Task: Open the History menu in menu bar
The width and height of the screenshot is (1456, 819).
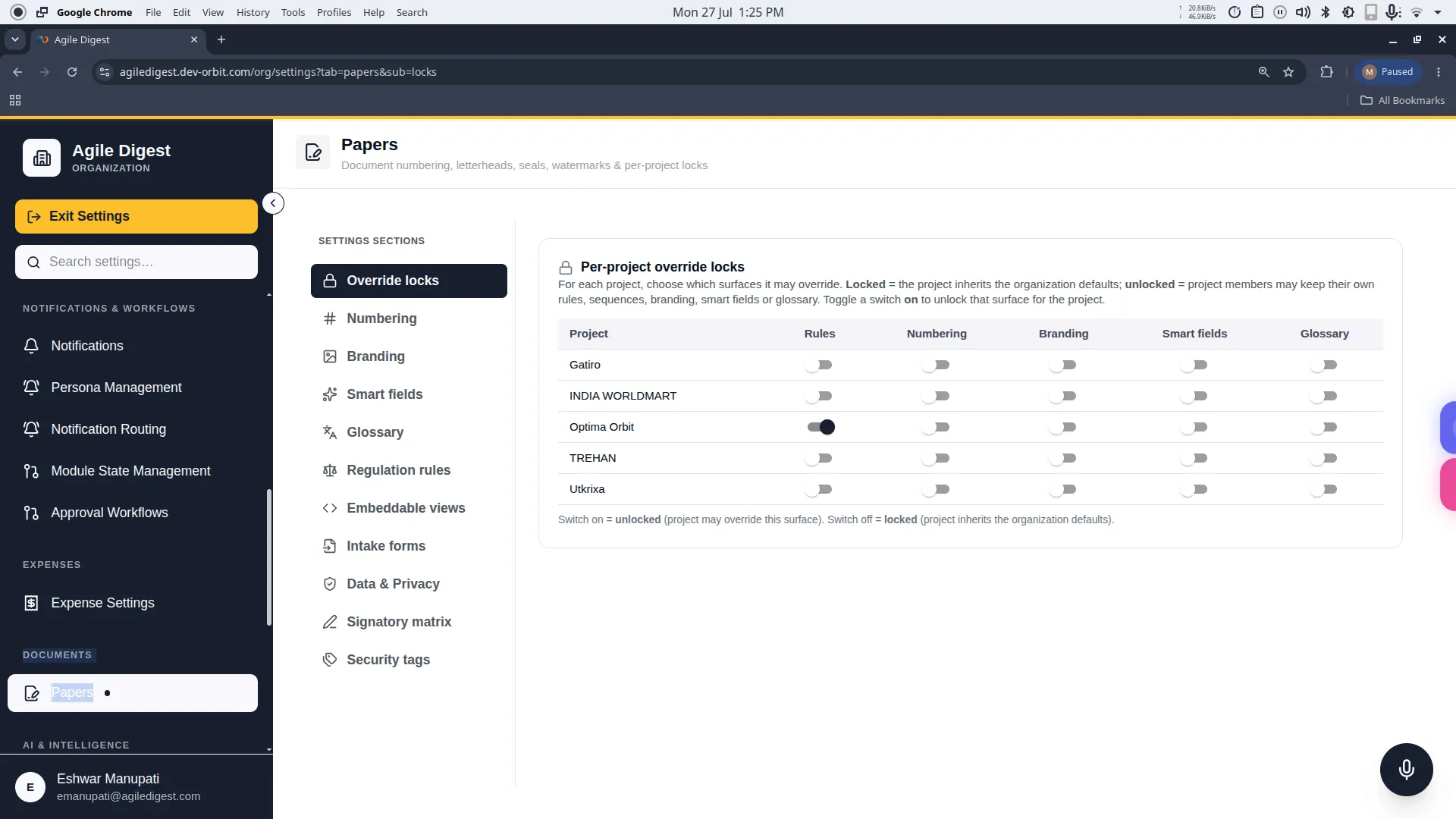Action: 253,12
